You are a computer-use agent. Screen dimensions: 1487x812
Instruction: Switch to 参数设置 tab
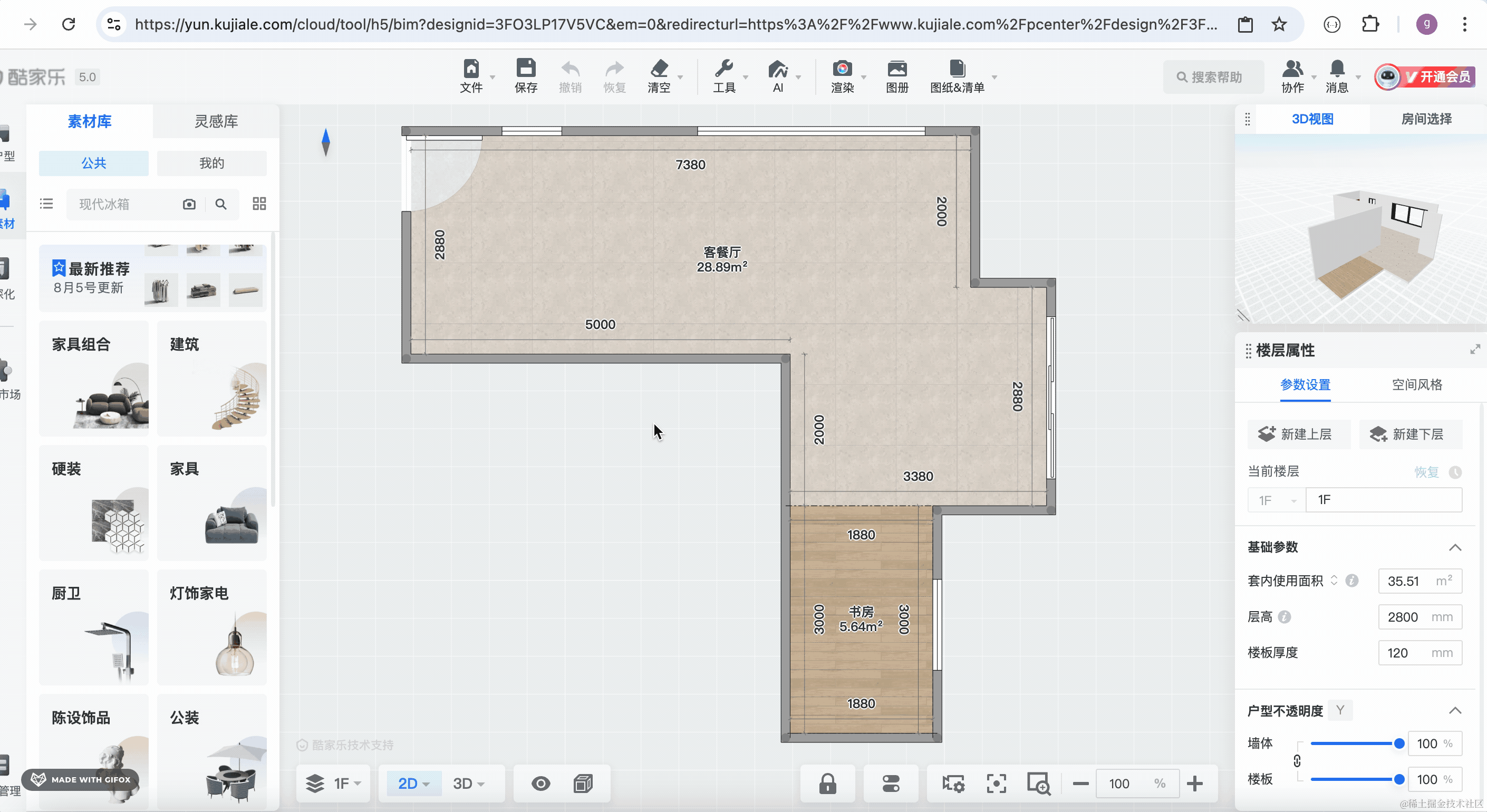[x=1305, y=384]
